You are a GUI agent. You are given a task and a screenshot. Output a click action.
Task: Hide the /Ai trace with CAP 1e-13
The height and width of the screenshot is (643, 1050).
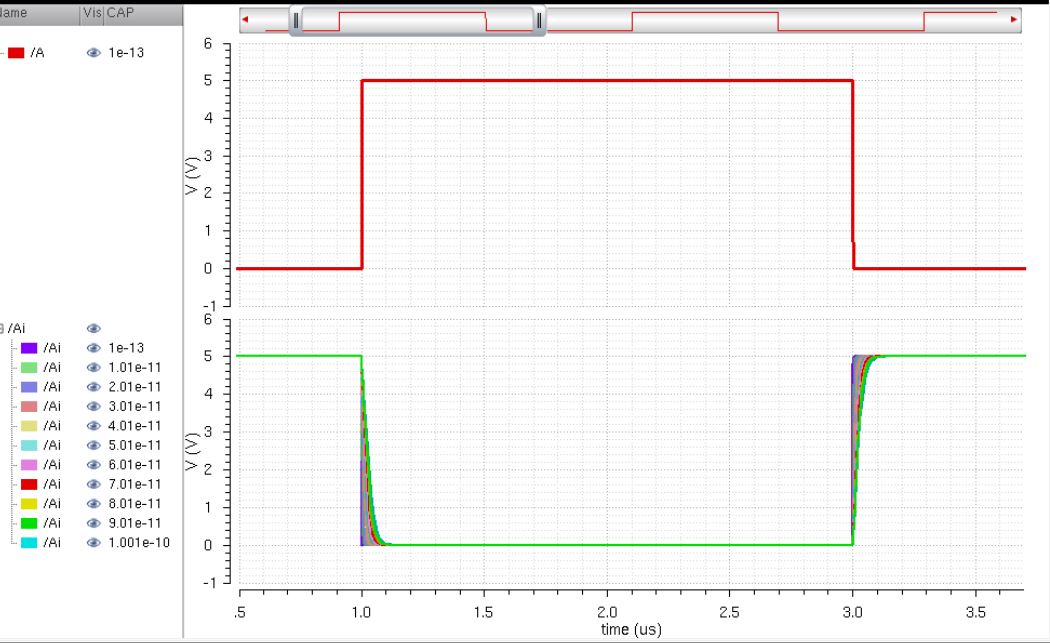coord(94,348)
